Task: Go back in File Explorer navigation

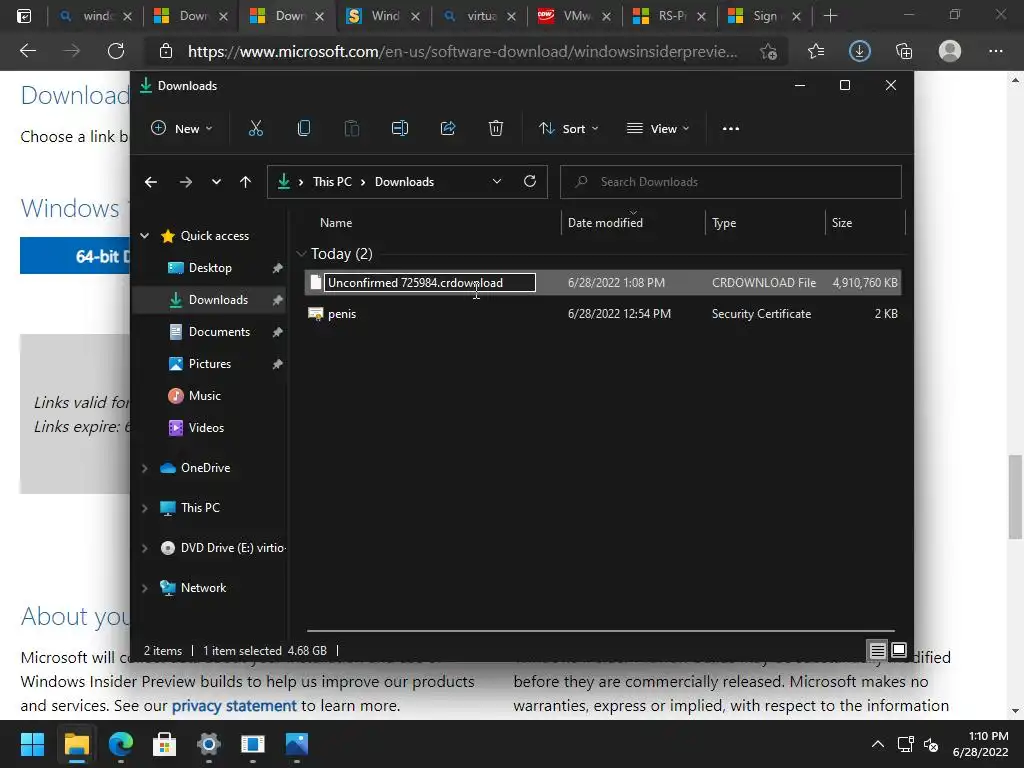Action: coord(151,182)
